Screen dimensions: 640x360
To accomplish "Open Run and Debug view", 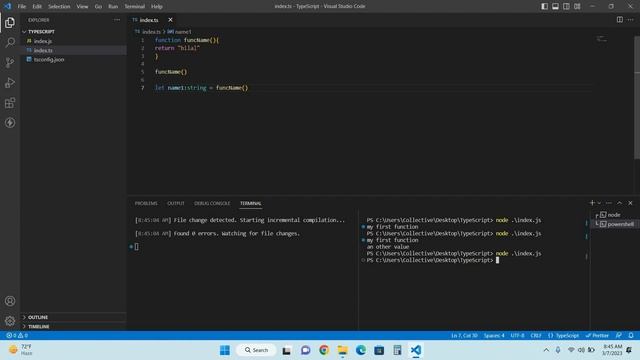I will click(10, 82).
